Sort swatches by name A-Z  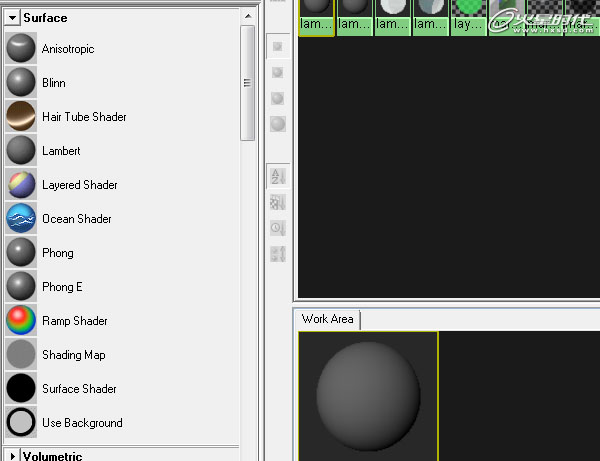(278, 176)
